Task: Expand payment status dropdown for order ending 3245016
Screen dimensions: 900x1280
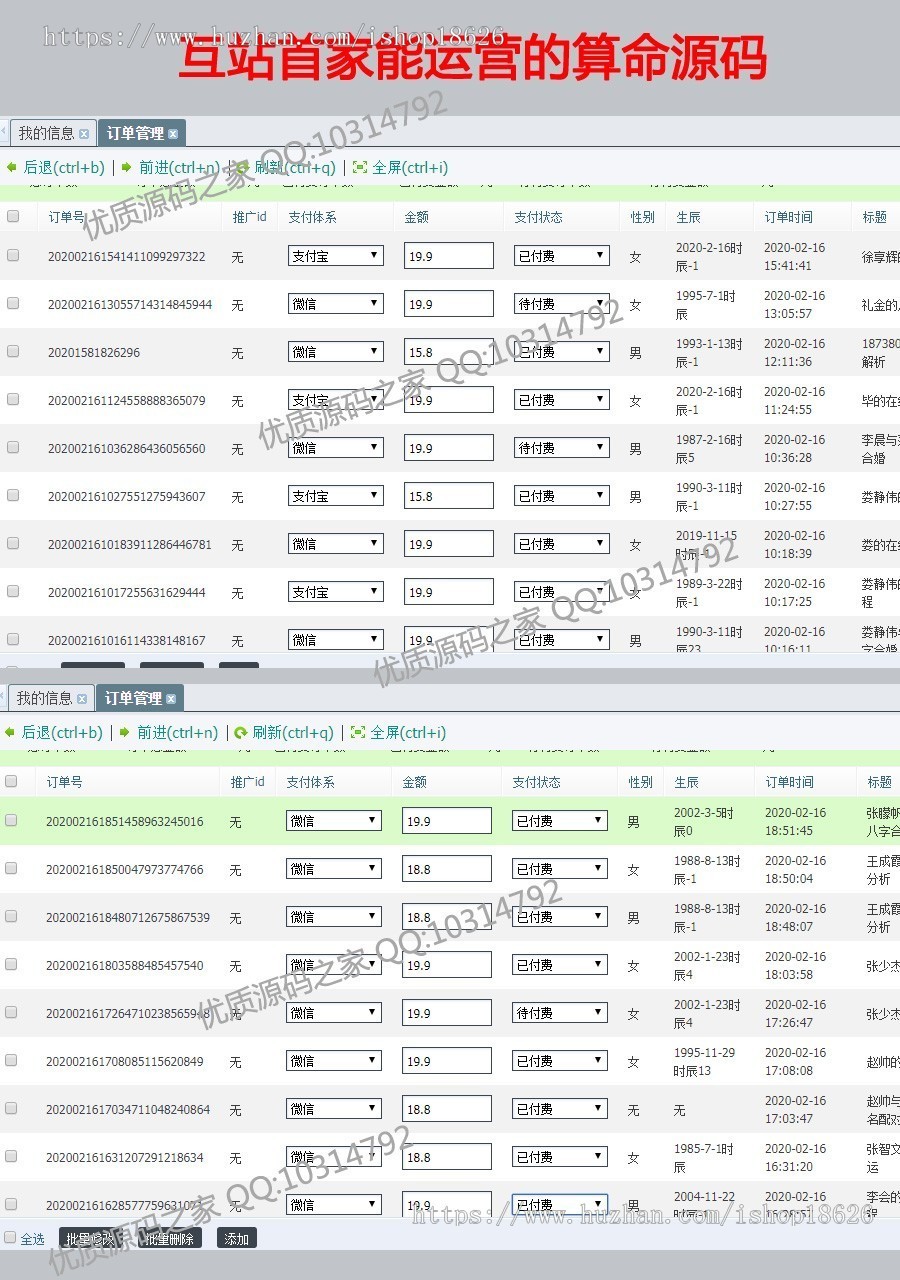Action: tap(559, 821)
